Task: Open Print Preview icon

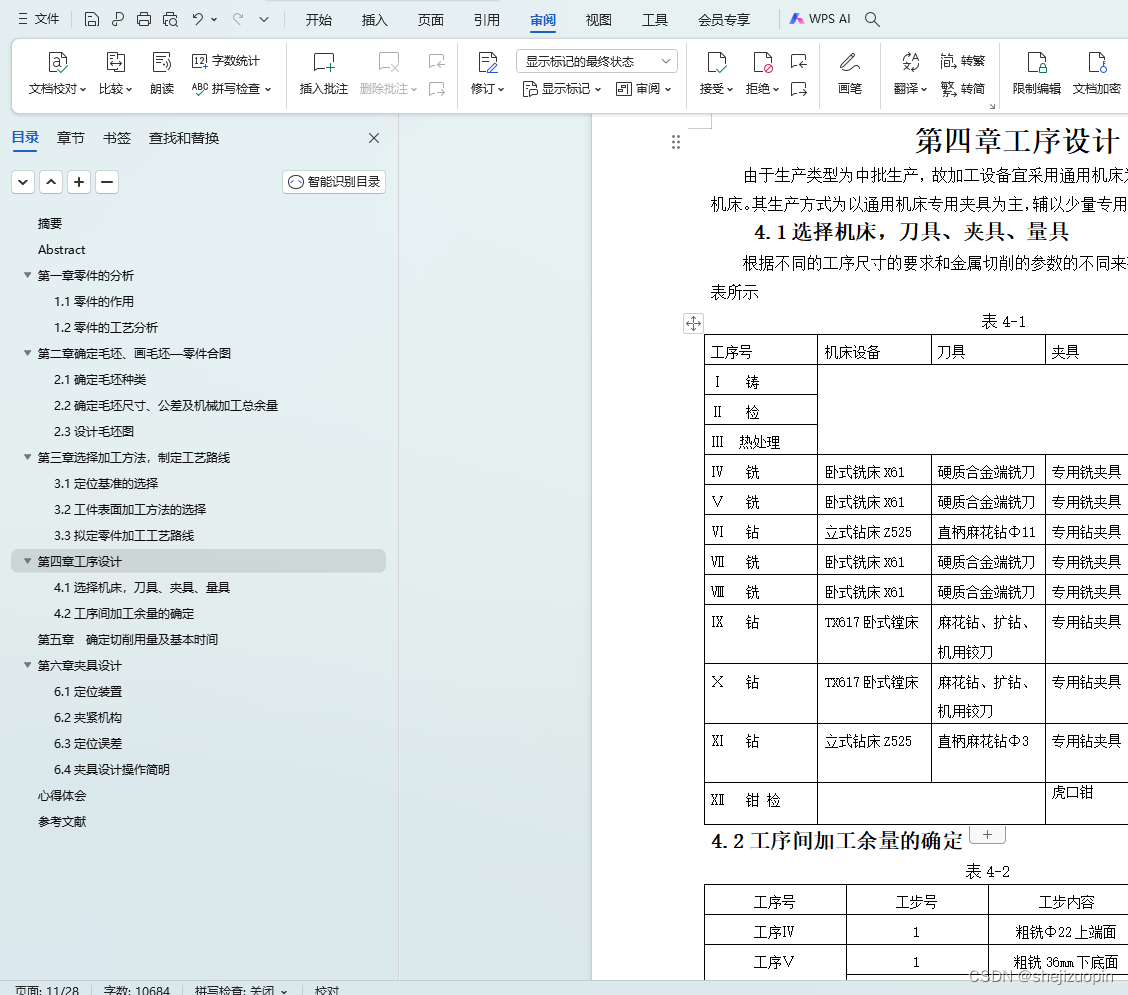Action: tap(170, 19)
